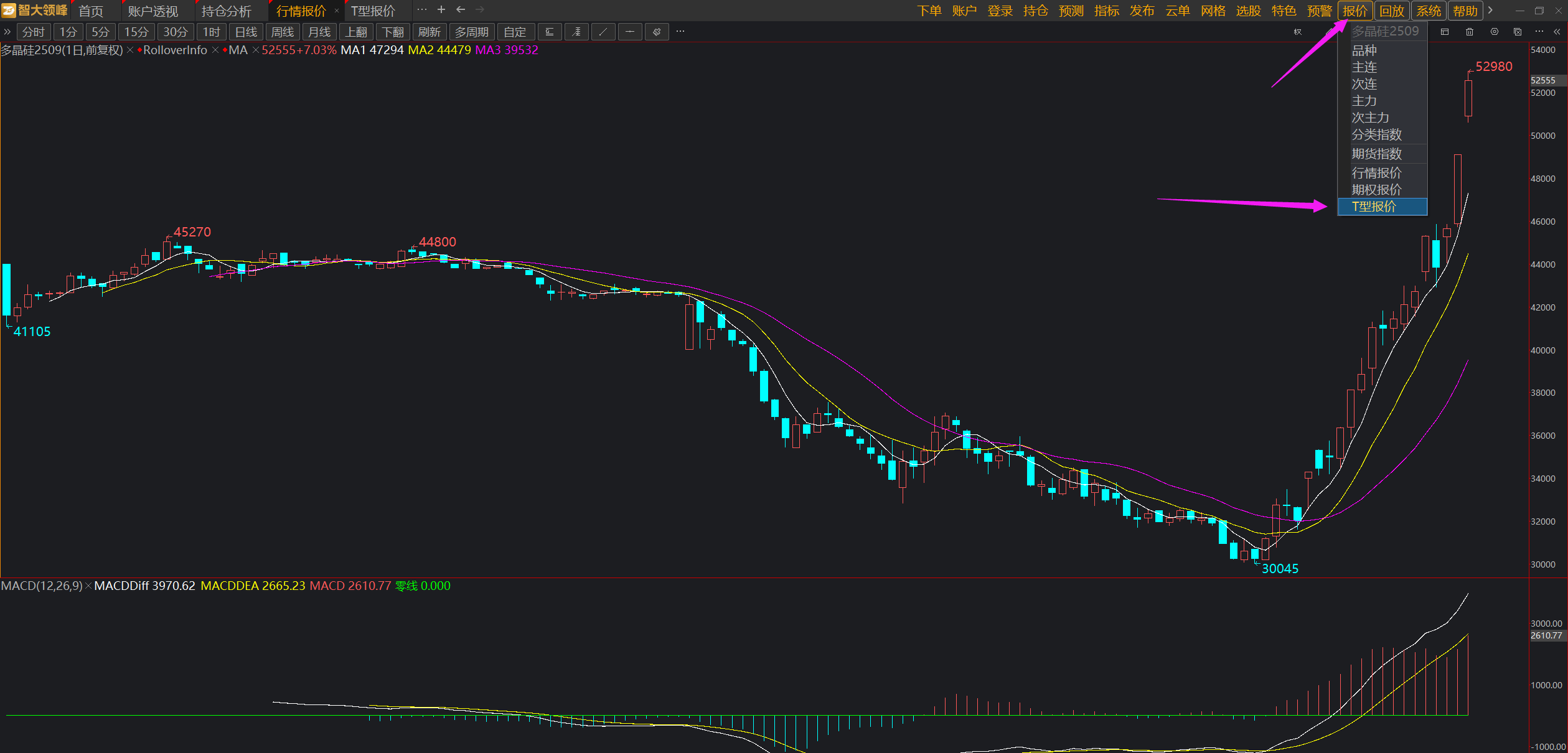This screenshot has height=753, width=1568.
Task: Open the 选股 menu
Action: tap(1248, 11)
